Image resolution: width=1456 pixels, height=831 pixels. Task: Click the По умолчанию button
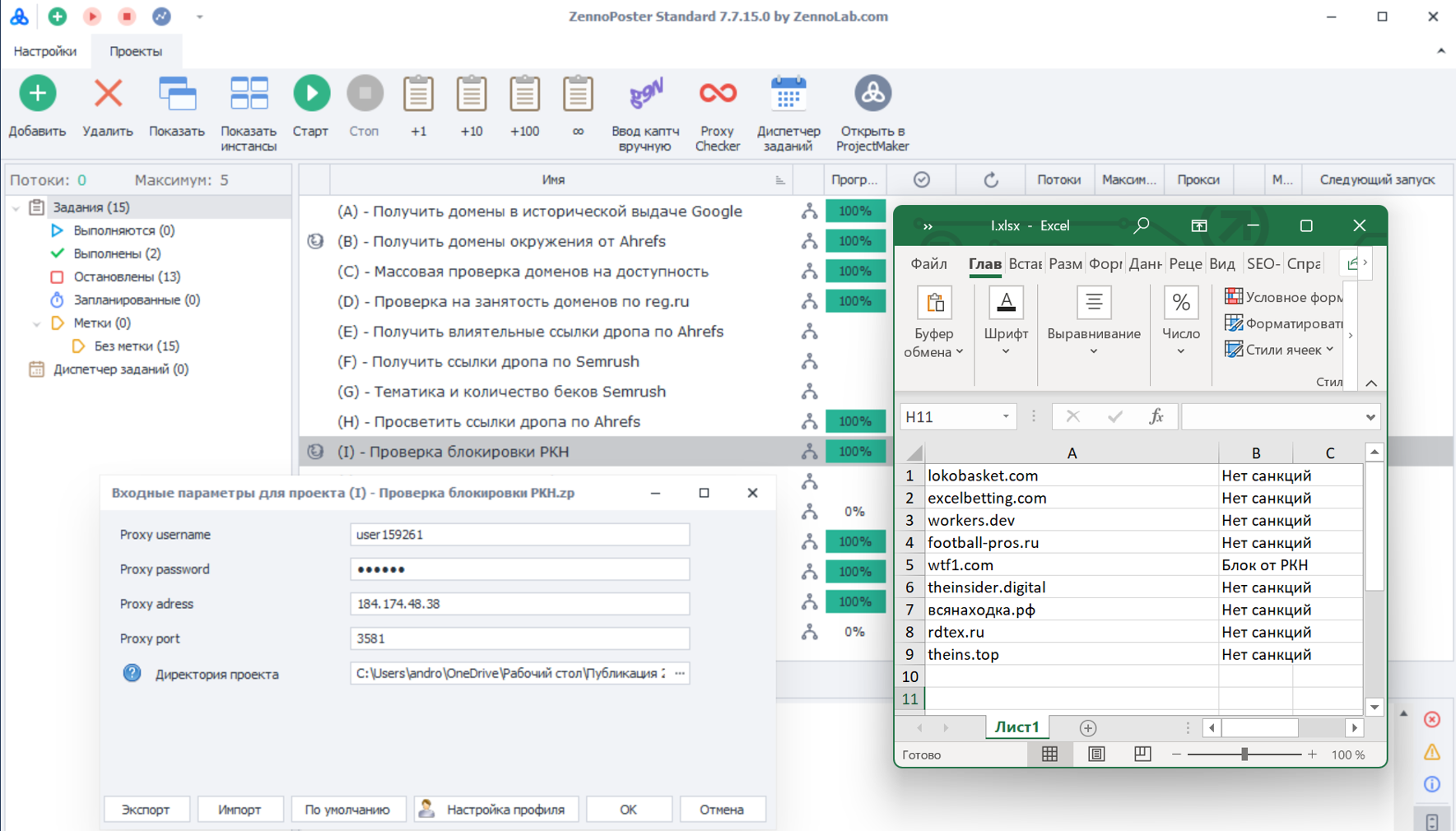(347, 810)
